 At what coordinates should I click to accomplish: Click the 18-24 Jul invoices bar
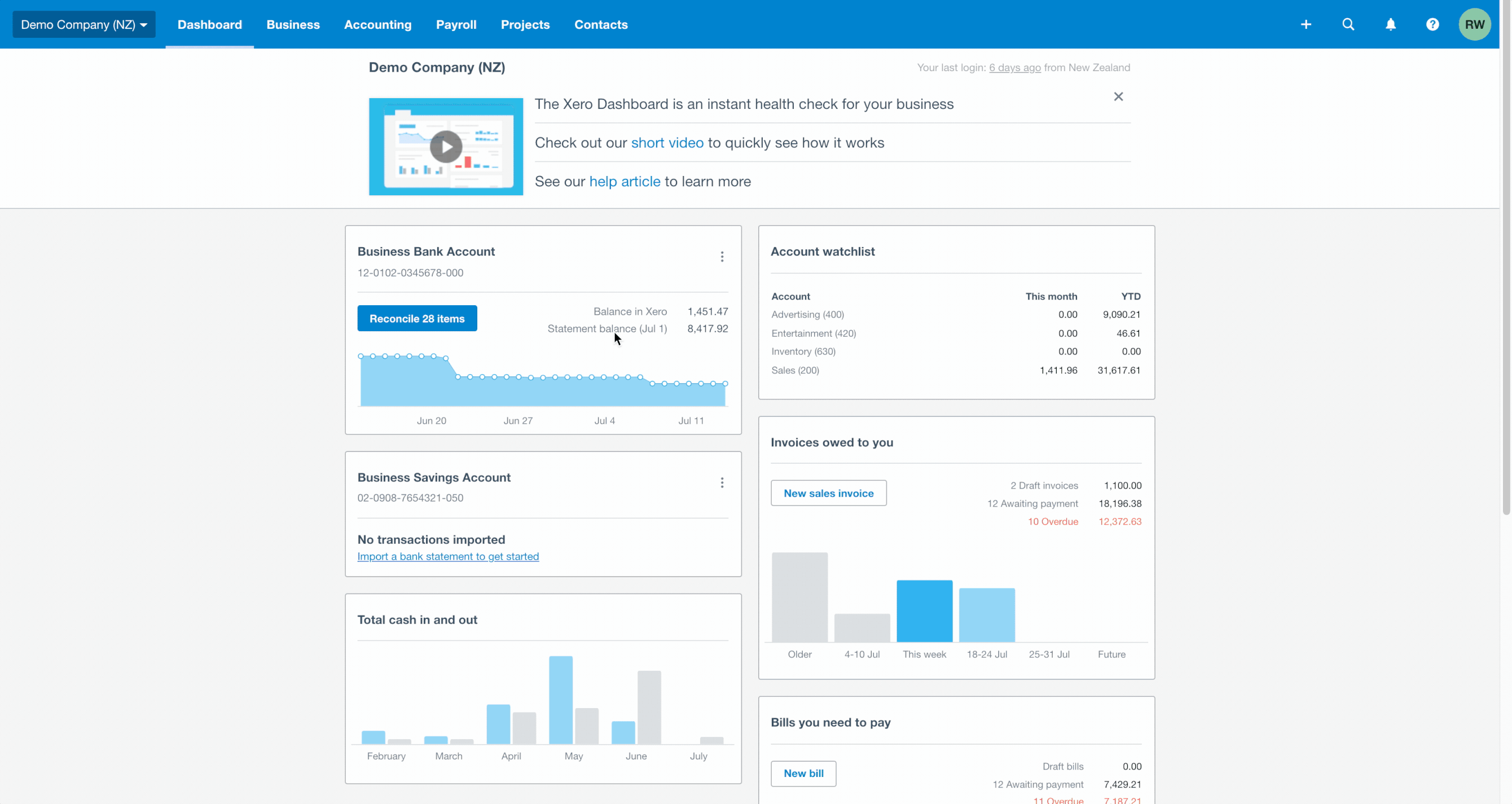pyautogui.click(x=986, y=615)
